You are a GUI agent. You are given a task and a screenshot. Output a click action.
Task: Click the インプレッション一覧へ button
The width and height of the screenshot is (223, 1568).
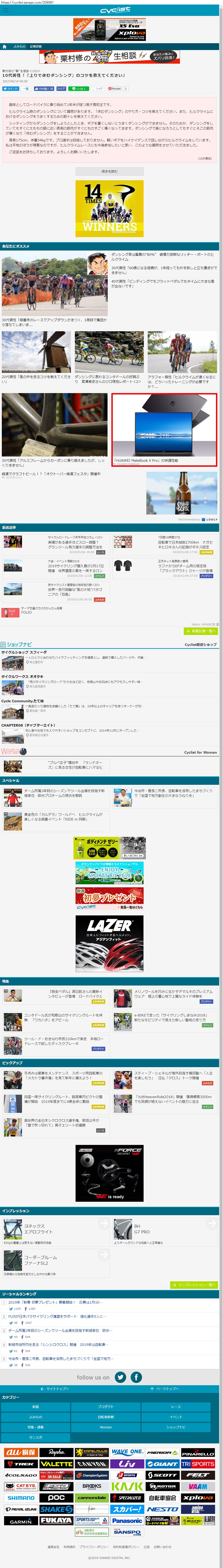[x=194, y=1285]
